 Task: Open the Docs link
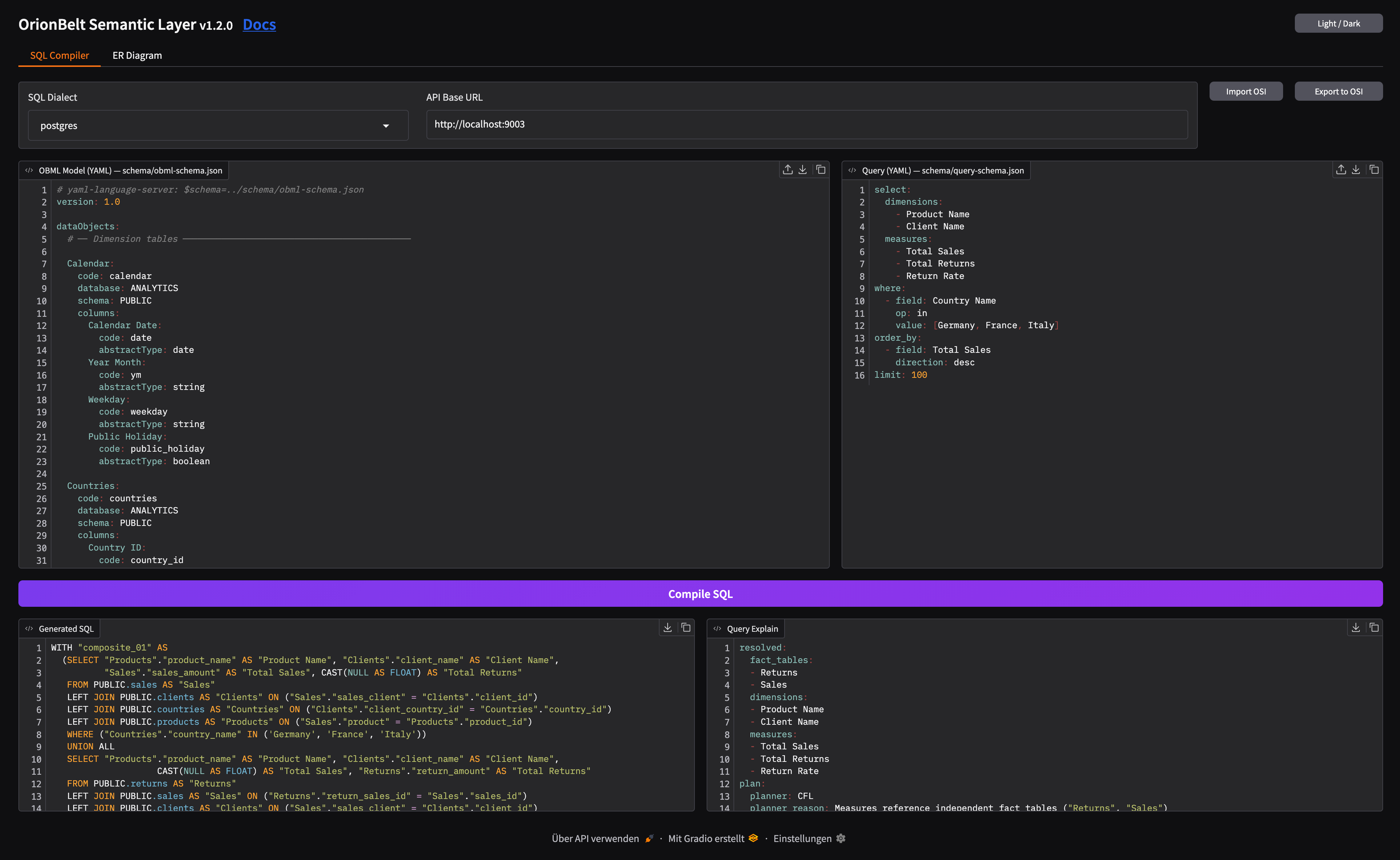260,25
